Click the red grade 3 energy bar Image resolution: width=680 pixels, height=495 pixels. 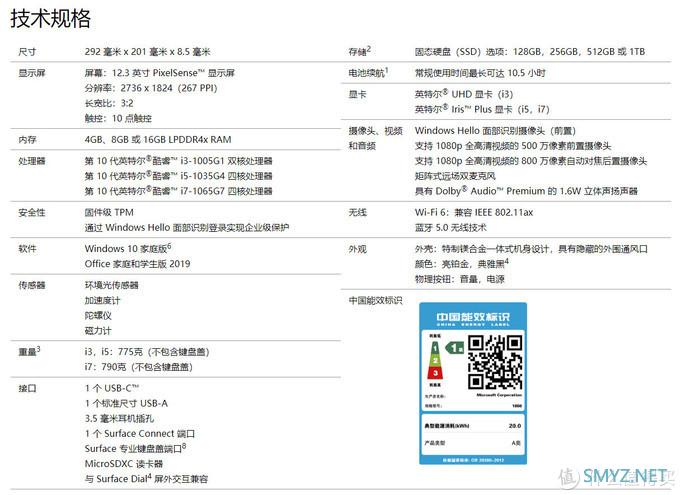tap(435, 371)
